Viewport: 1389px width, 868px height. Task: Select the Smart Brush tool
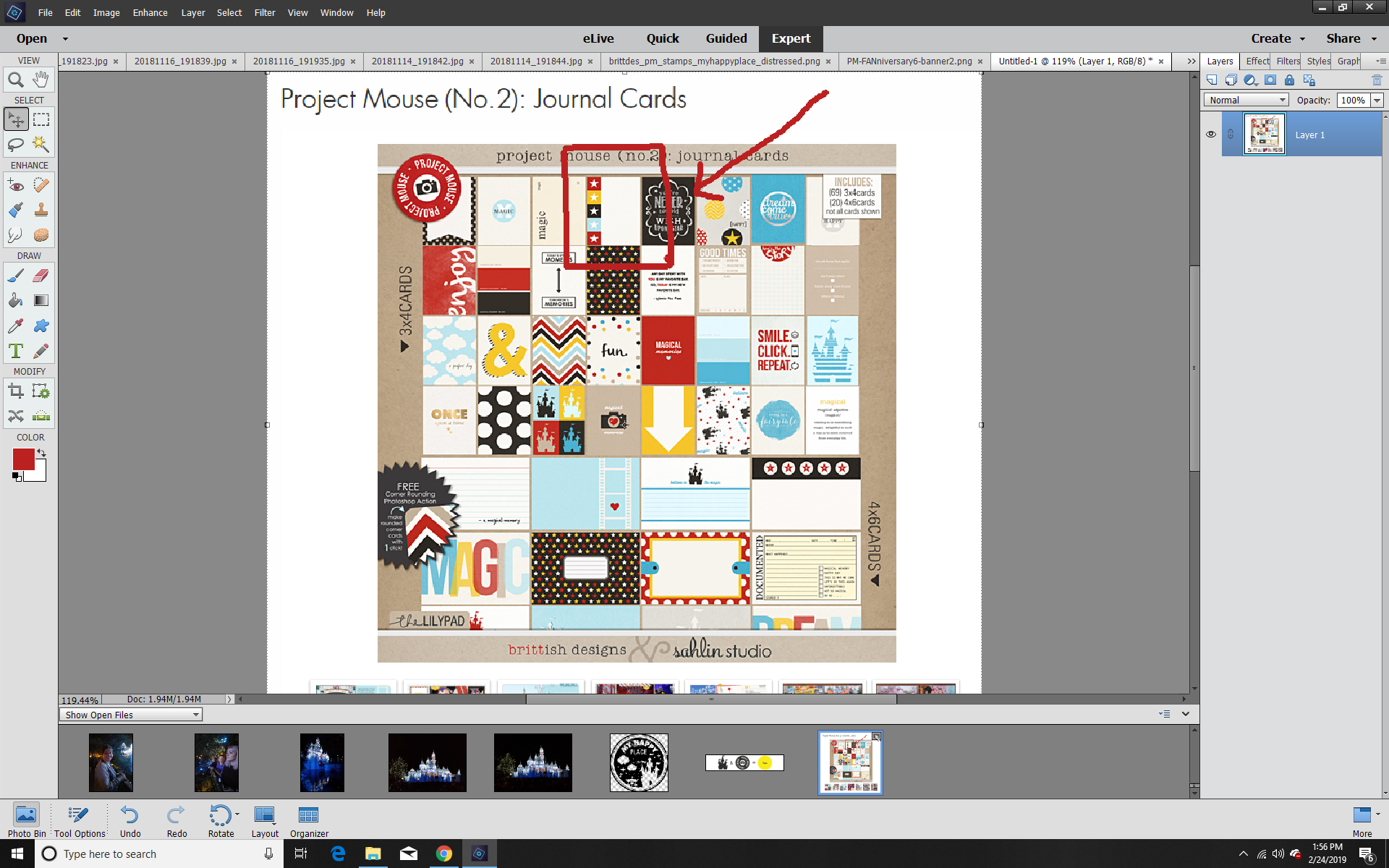point(16,210)
